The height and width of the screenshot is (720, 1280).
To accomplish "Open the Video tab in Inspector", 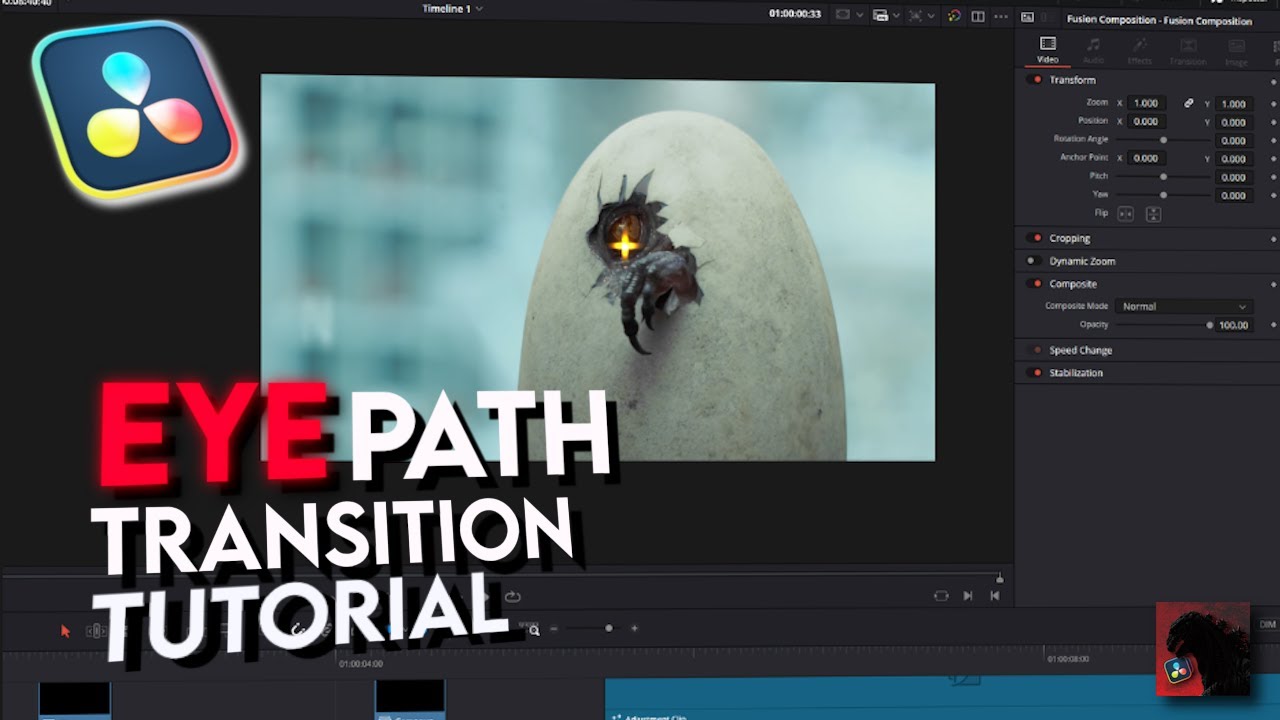I will 1047,49.
